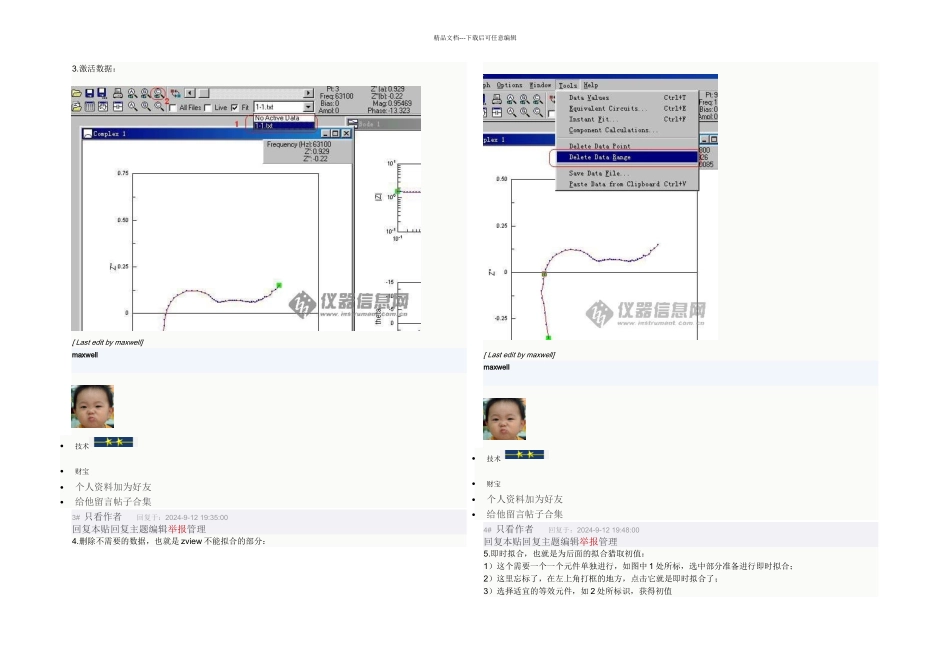
Task: Click 给他留言 link under right avatar
Action: pyautogui.click(x=505, y=514)
